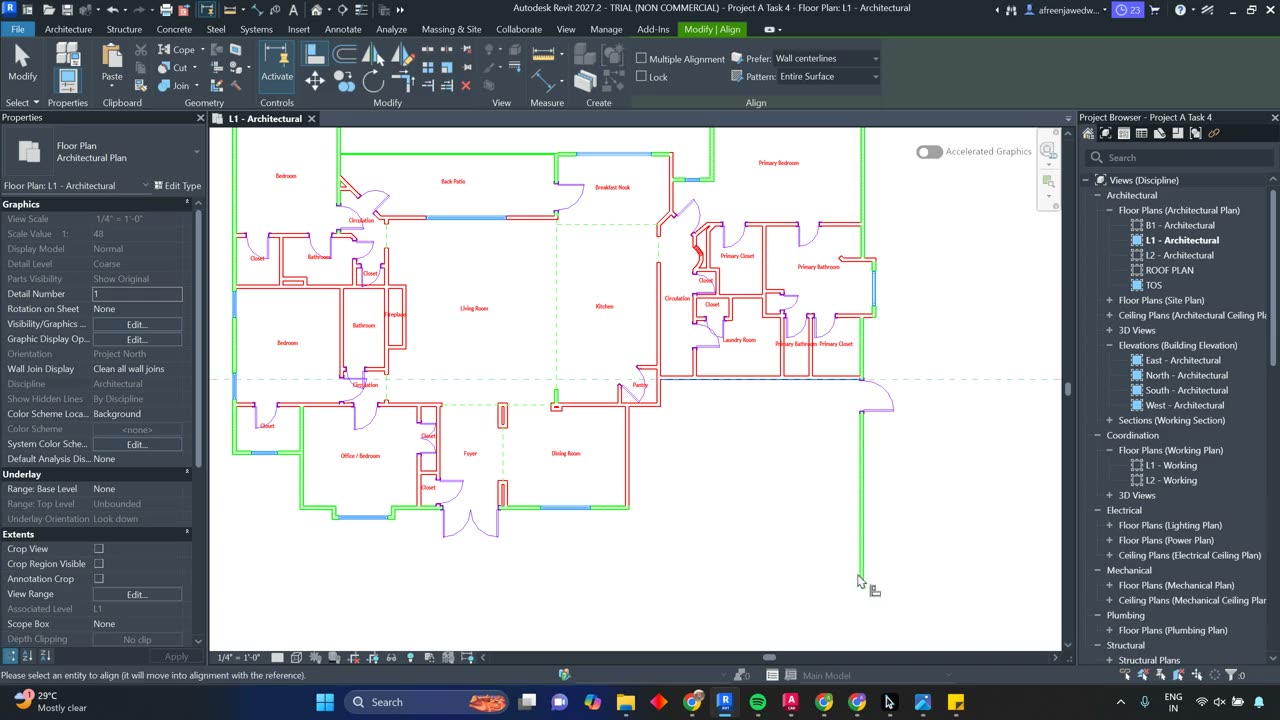Expand Sections (Working Section) node

[x=1109, y=420]
